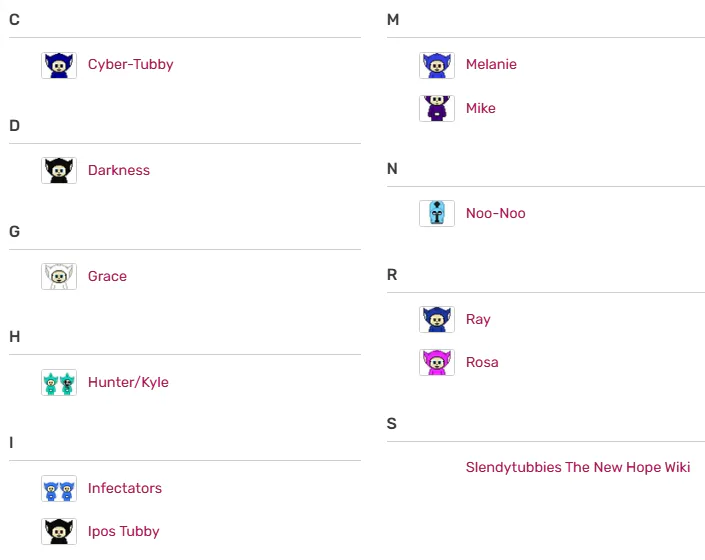Click the Ray character thumbnail icon
This screenshot has width=705, height=560.
click(436, 320)
